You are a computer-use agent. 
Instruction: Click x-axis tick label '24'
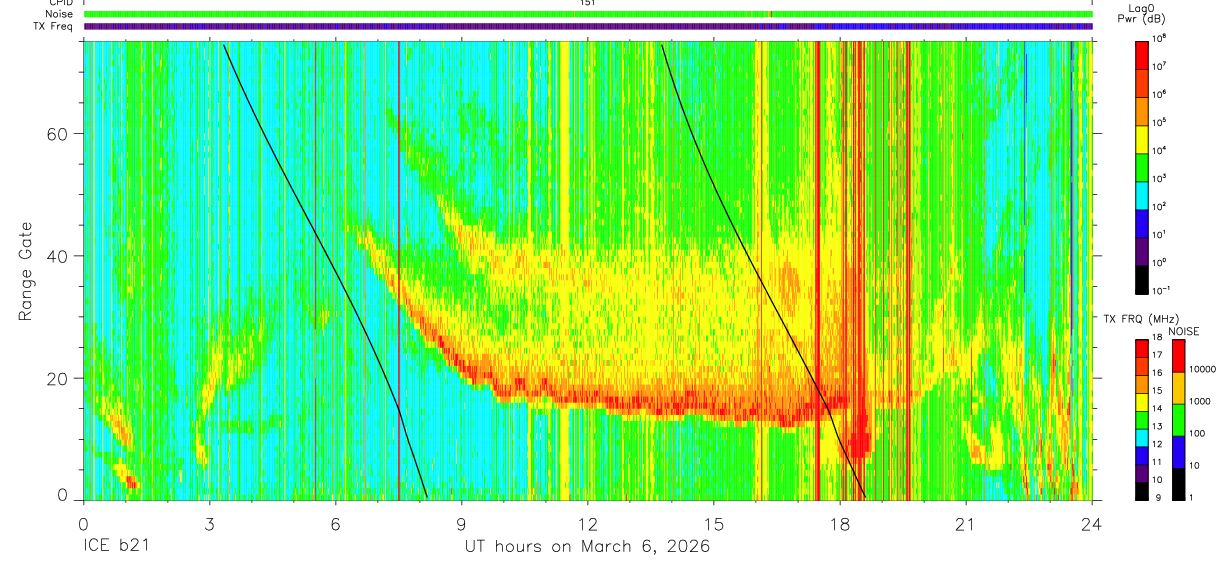1092,524
